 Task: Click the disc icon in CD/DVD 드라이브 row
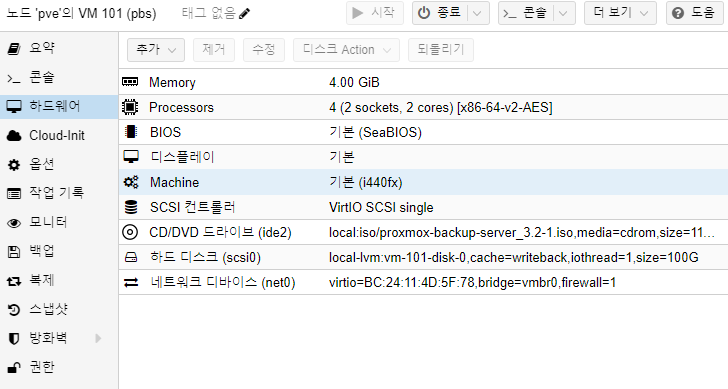(130, 232)
